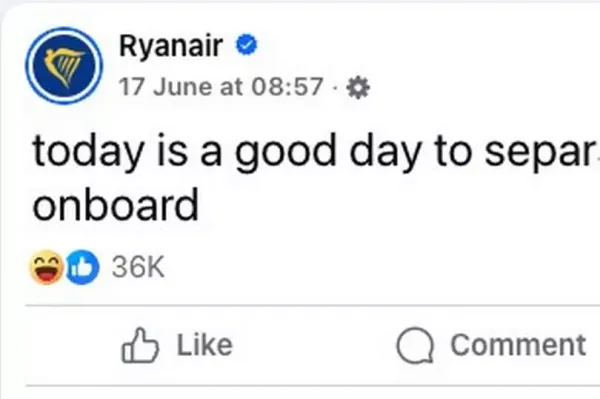Like the Ryanair post using 'Like' label

(204, 345)
